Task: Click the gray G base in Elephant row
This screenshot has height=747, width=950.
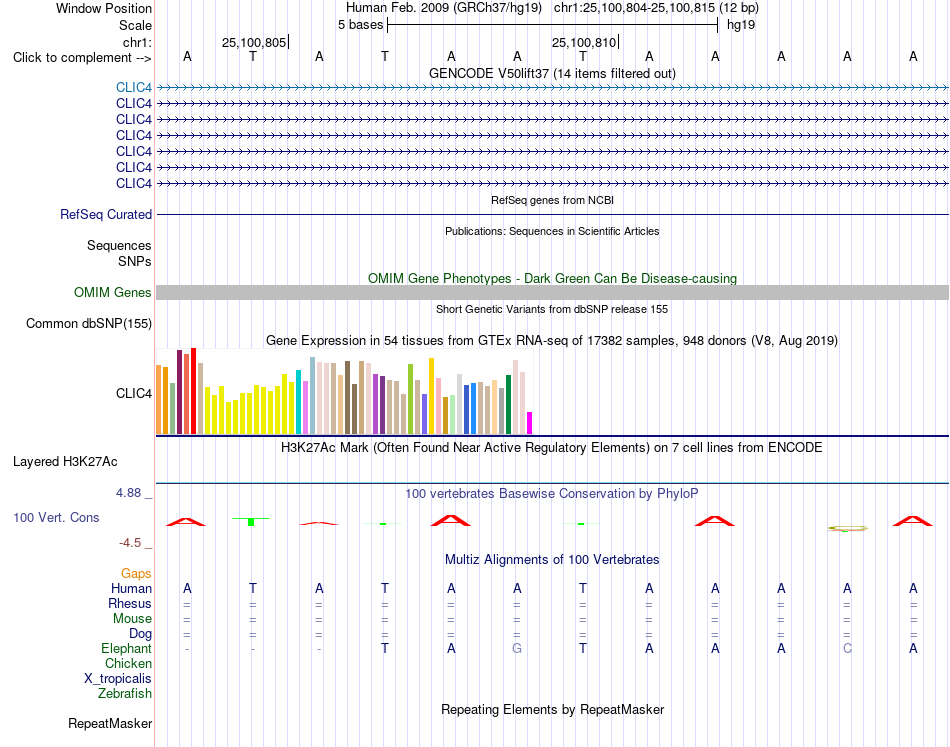Action: point(517,648)
